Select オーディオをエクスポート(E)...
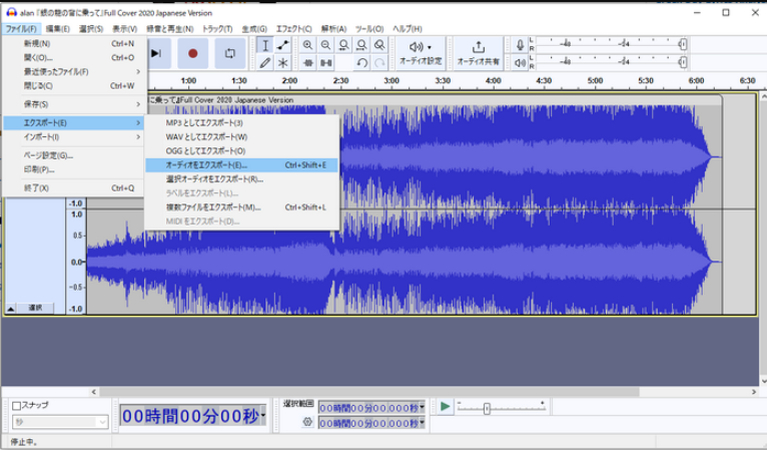767x450 pixels. tap(242, 165)
